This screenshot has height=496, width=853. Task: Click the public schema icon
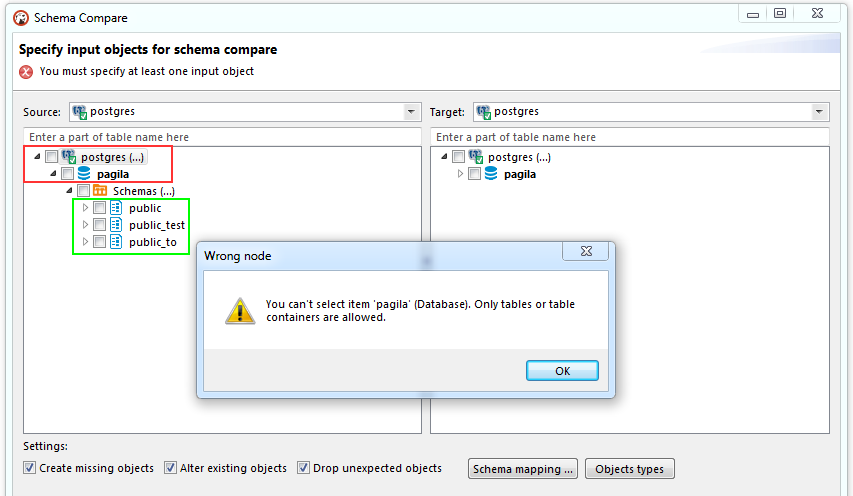(116, 208)
